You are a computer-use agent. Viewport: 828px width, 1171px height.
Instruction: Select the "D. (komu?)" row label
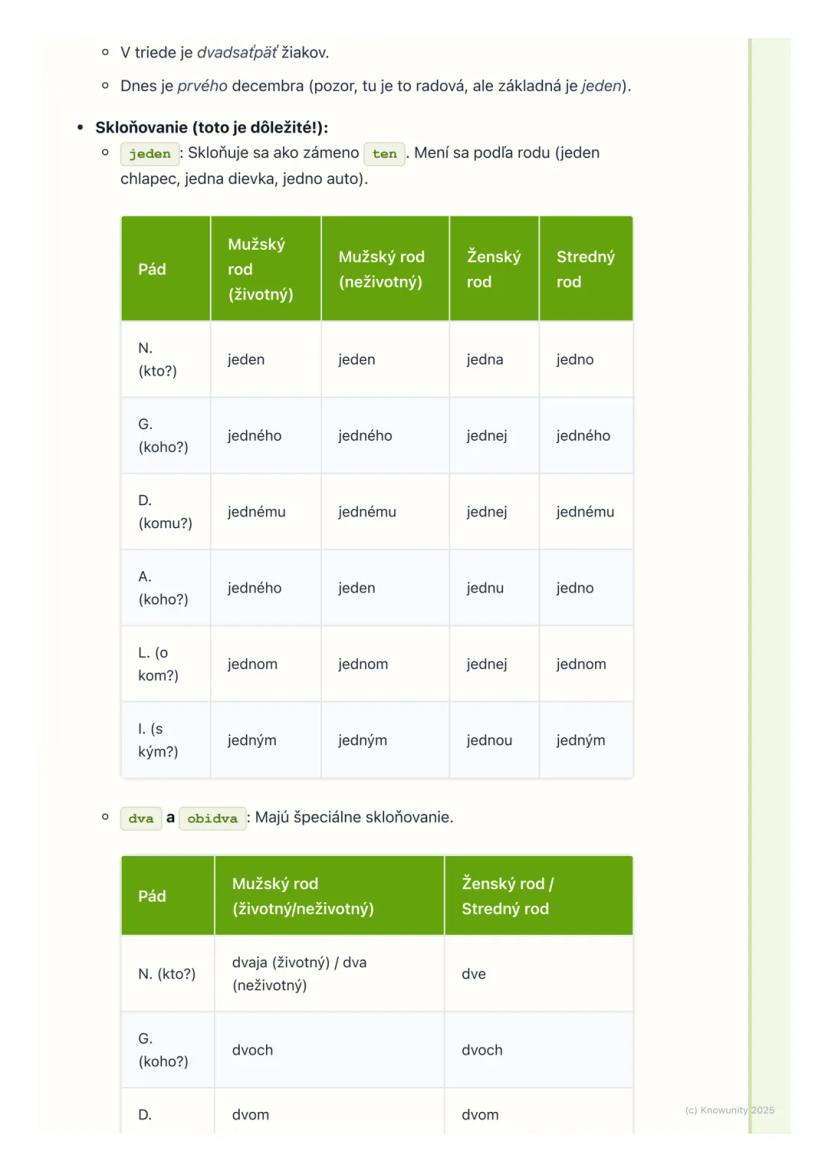click(165, 511)
